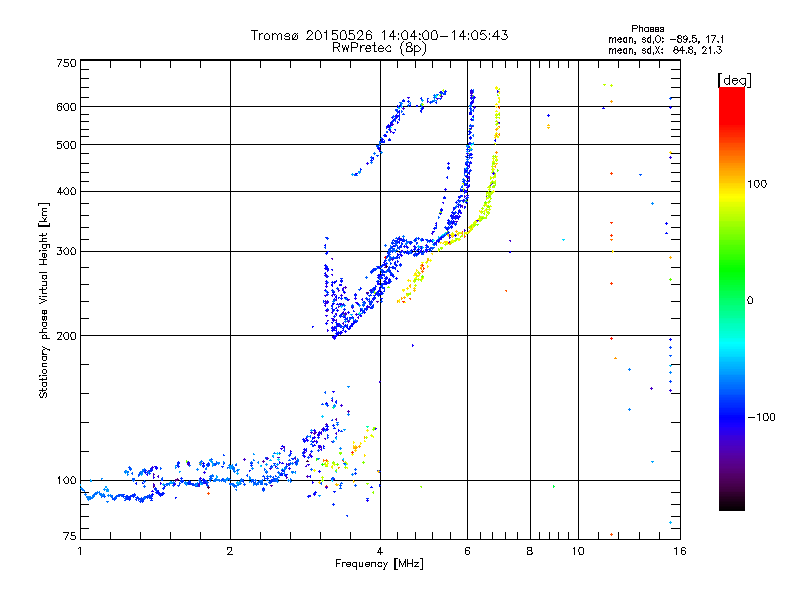Click the colorbar tick label '100'
The width and height of the screenshot is (800, 600).
pos(757,184)
